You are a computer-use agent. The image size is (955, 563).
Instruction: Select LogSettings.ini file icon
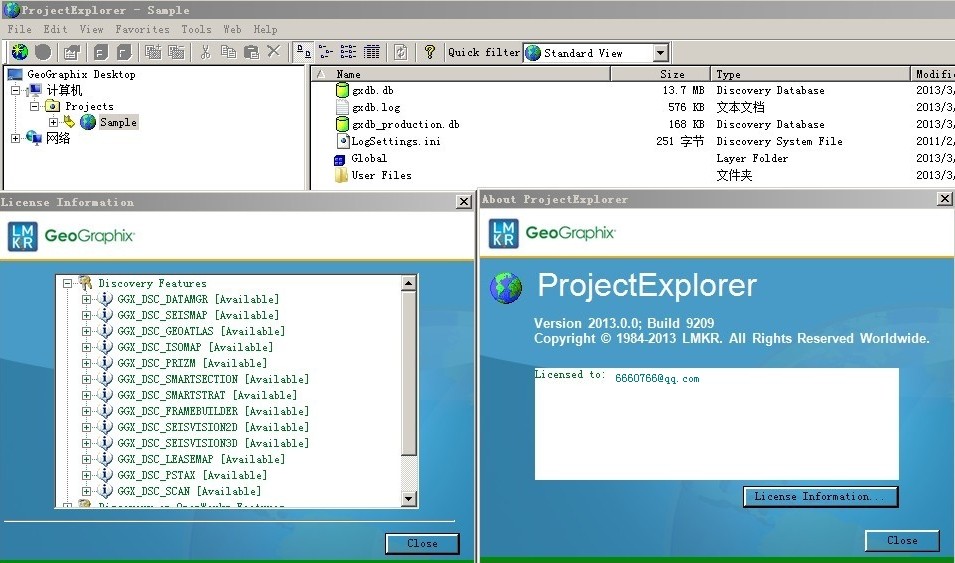(x=343, y=141)
